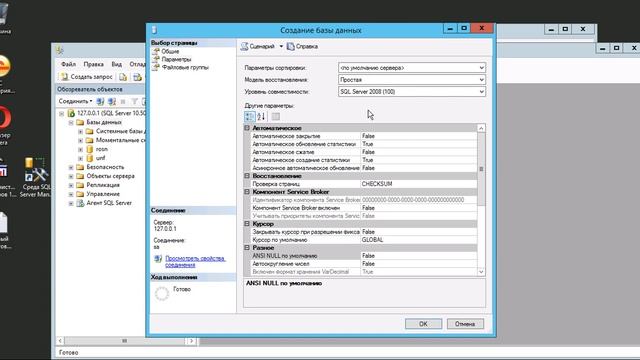The image size is (640, 360).
Task: Click the connect icon in Object Explorer toolbar
Action: tap(100, 101)
